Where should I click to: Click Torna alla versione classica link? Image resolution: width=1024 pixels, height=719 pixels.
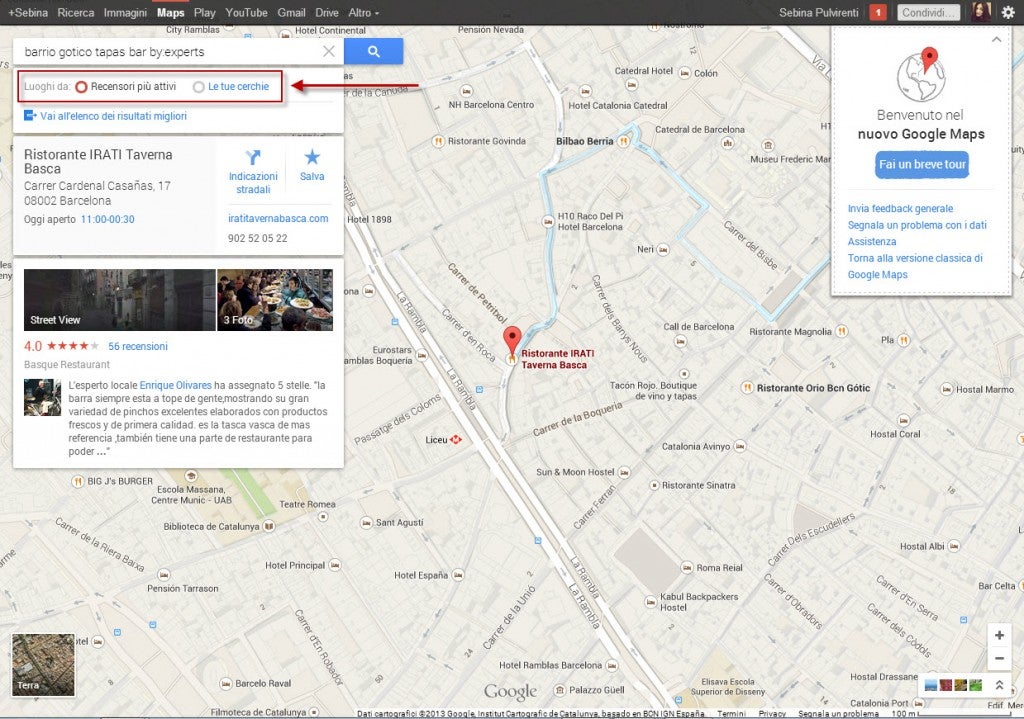tap(915, 266)
